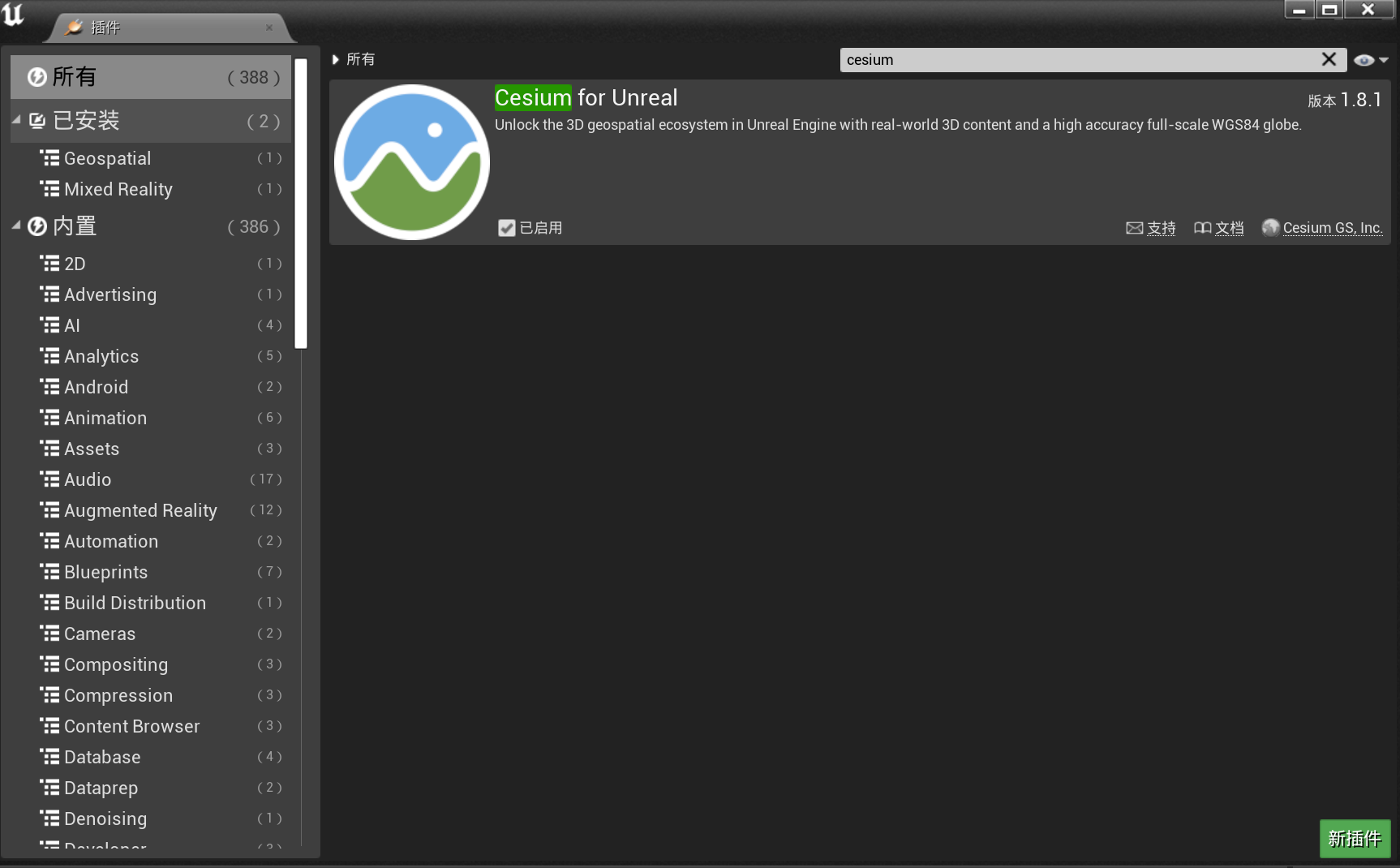Click the Automation list icon
Screen dimensions: 1400x868
tap(49, 541)
